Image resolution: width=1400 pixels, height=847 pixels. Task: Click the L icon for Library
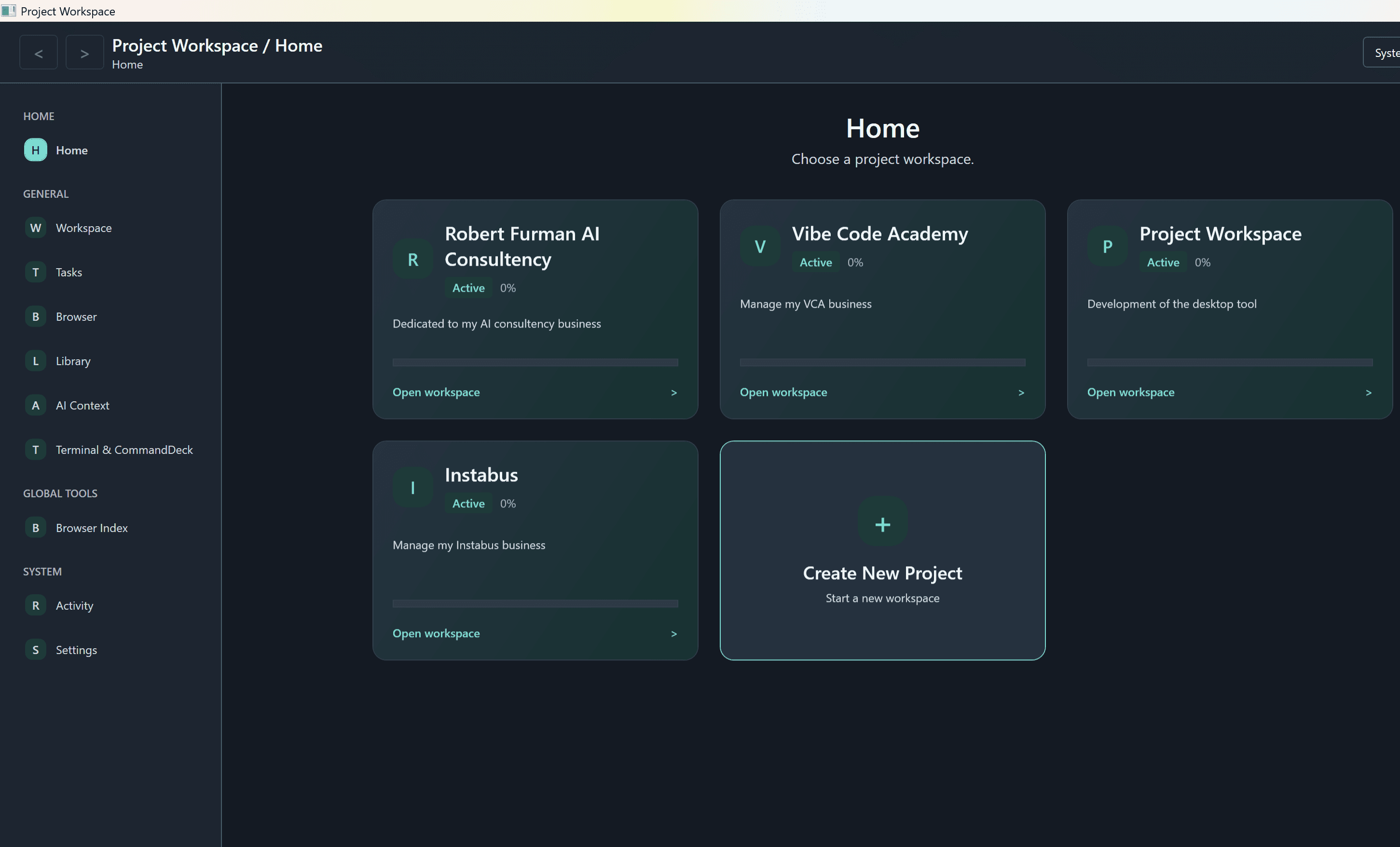pos(35,361)
